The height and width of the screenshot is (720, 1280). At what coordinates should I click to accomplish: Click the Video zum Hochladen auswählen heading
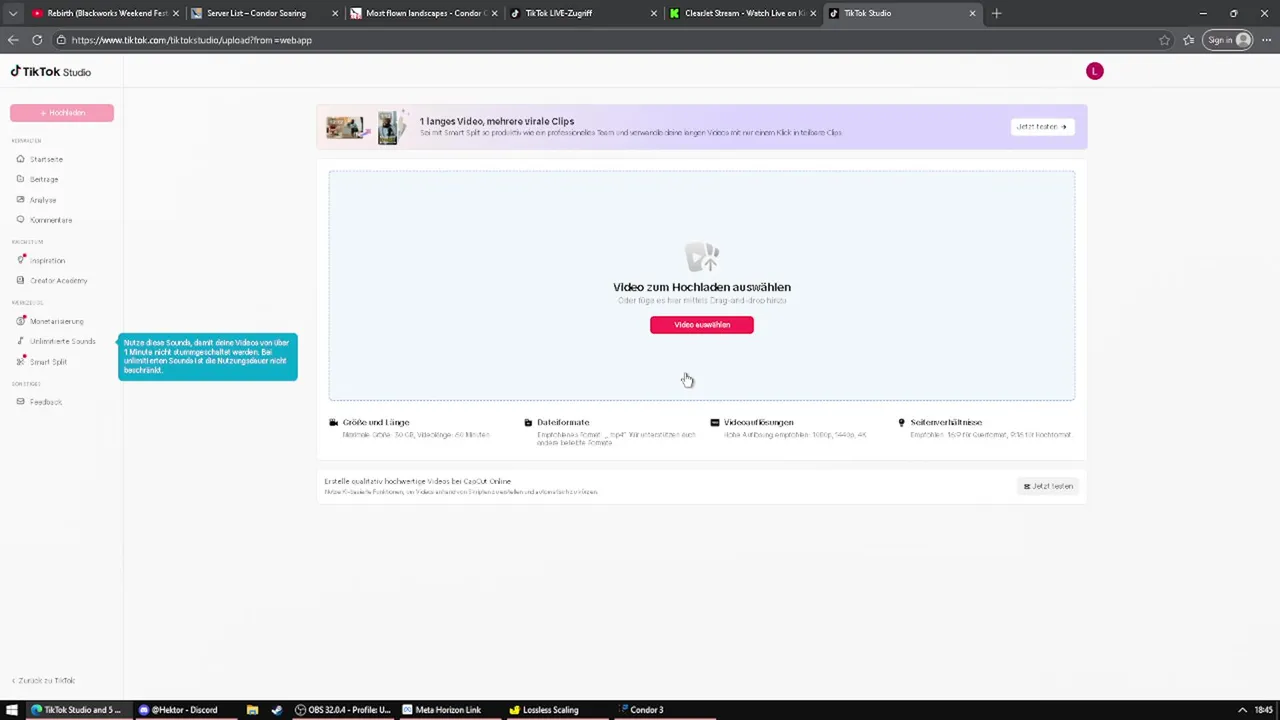pos(702,287)
